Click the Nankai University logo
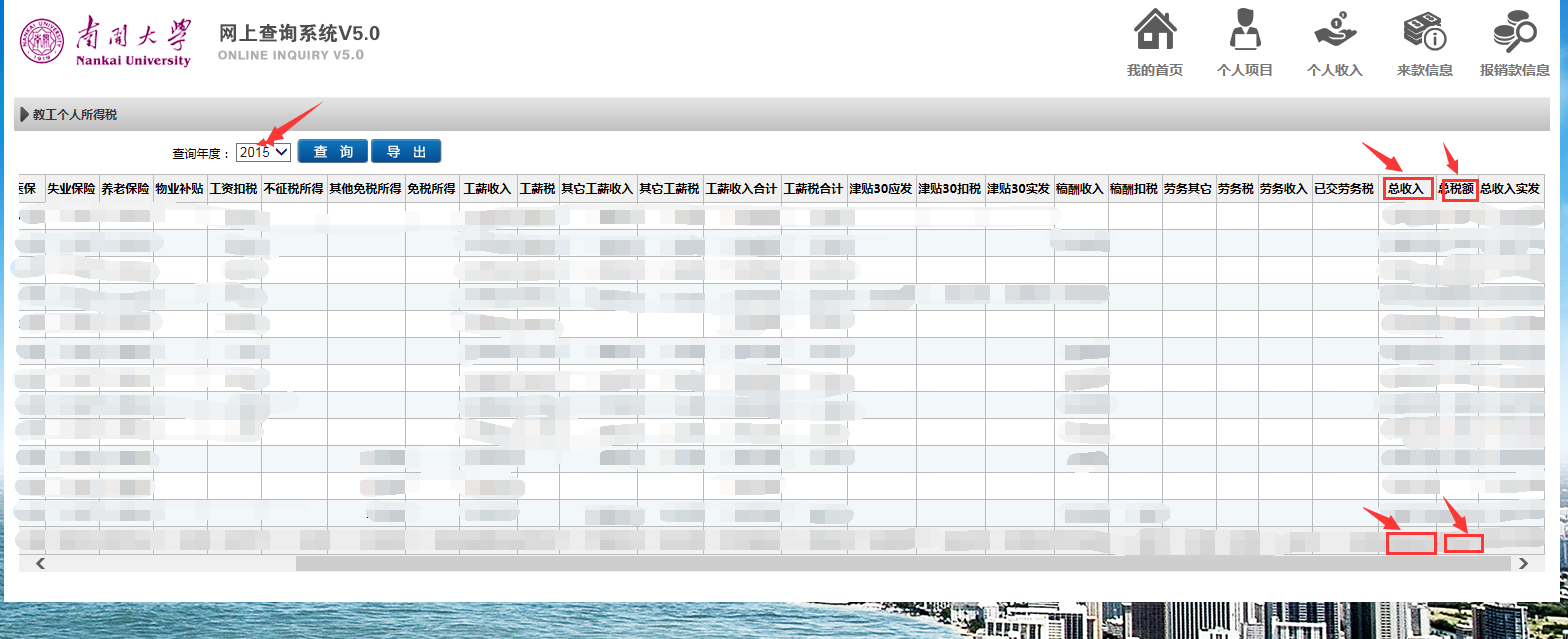This screenshot has height=639, width=1568. click(105, 39)
